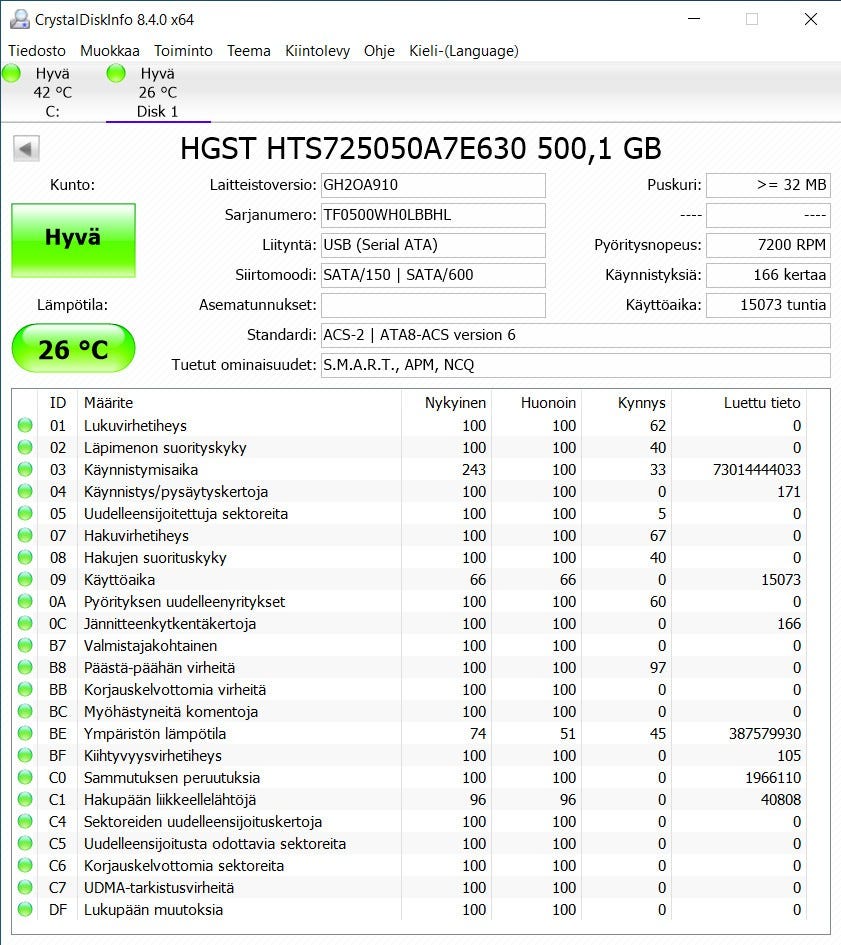Open the Toiminto menu
The height and width of the screenshot is (945, 841).
point(183,51)
